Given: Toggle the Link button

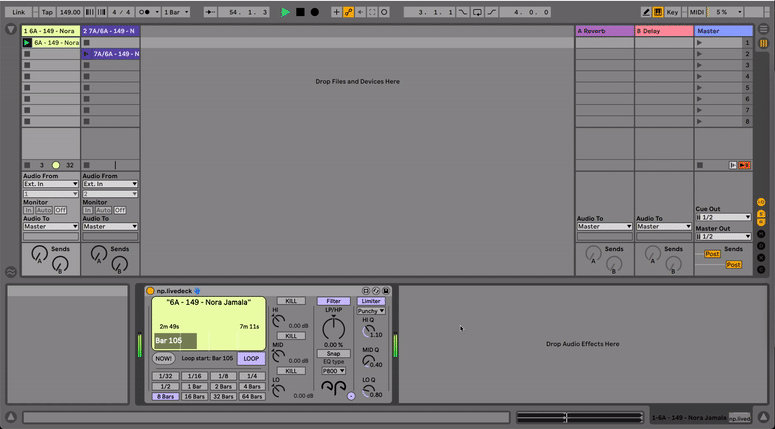Looking at the screenshot, I should 19,12.
